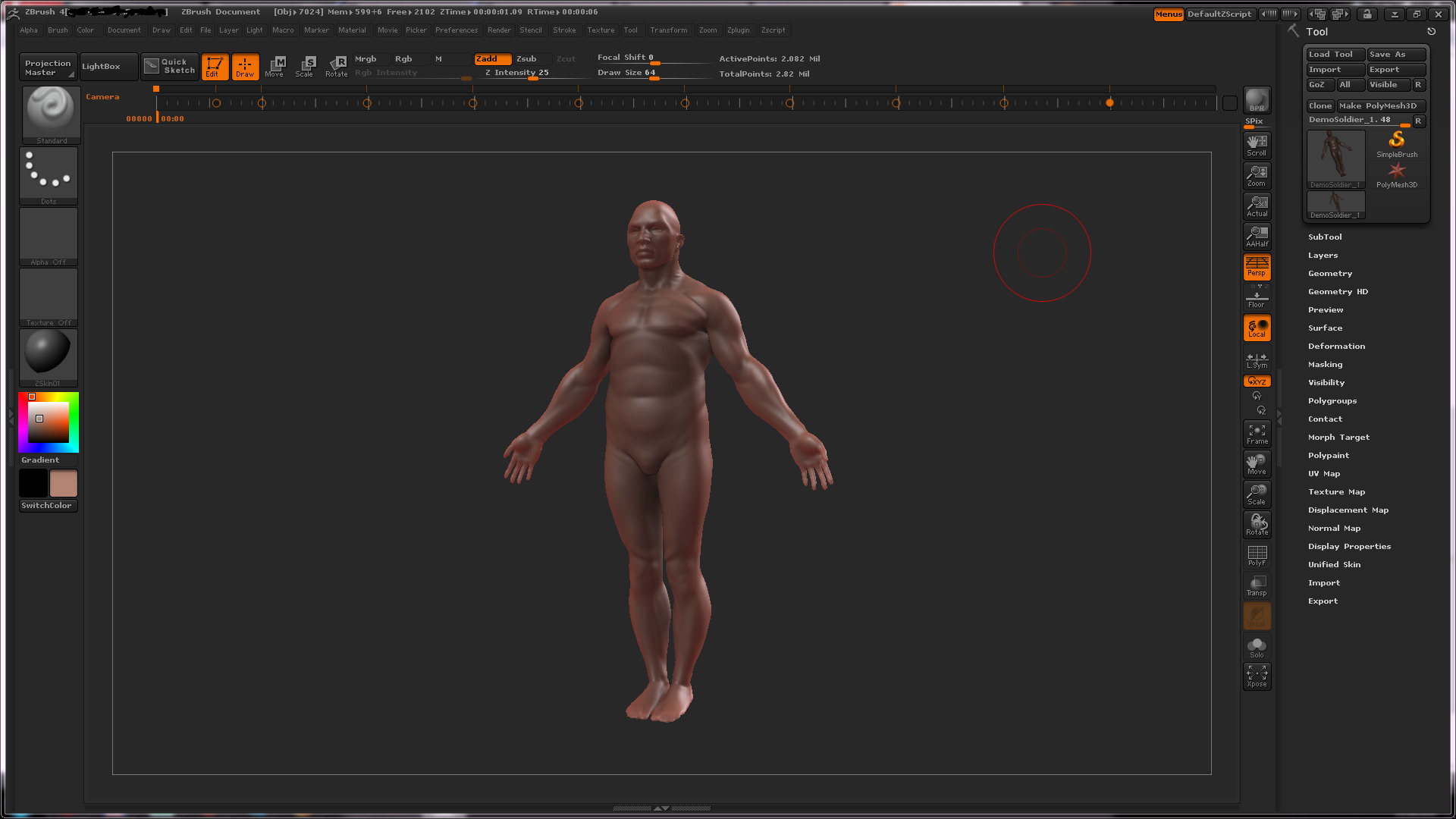This screenshot has height=819, width=1456.
Task: Toggle Persp perspective mode
Action: pyautogui.click(x=1257, y=267)
